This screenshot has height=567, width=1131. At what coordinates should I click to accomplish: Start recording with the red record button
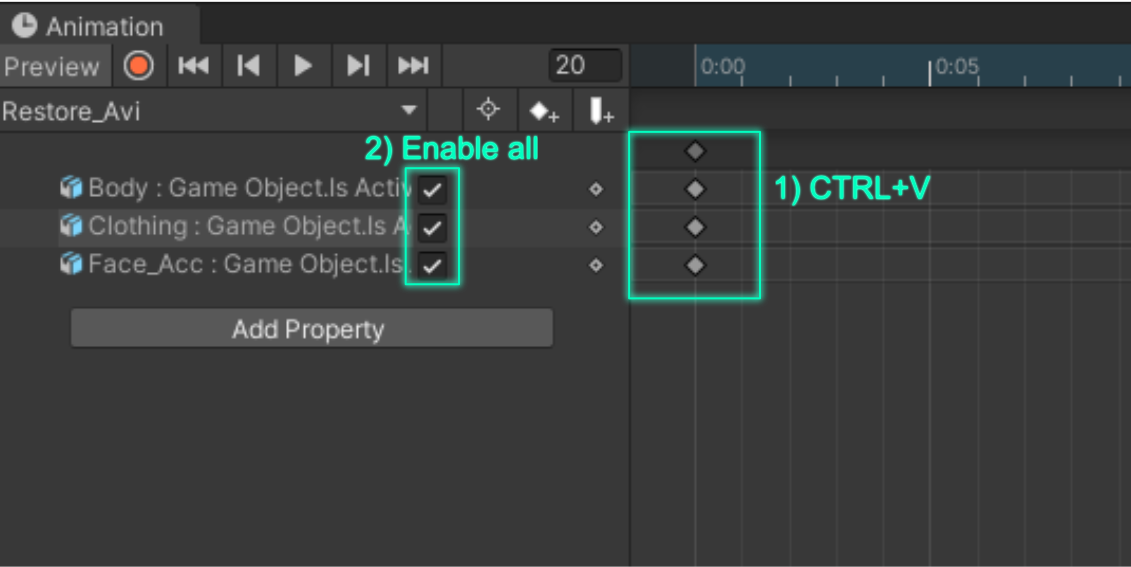tap(138, 66)
